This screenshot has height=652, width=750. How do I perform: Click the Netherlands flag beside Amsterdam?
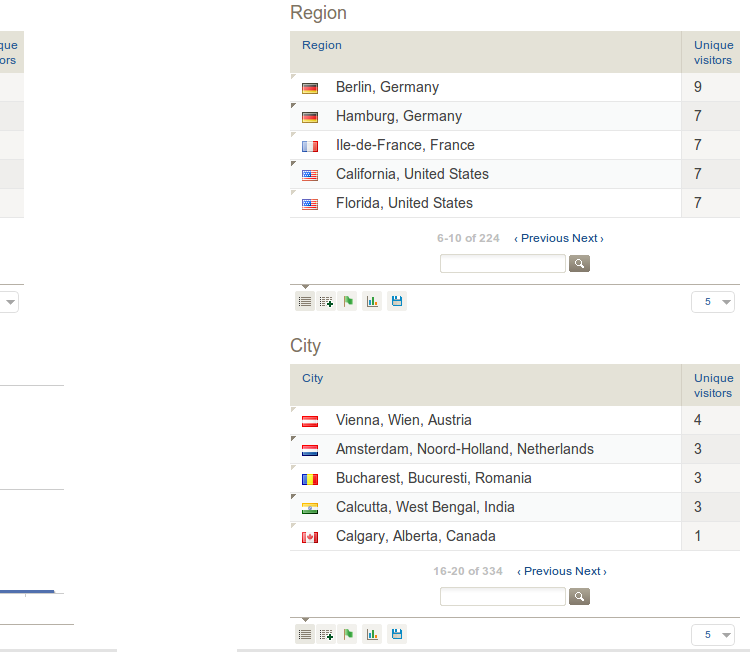310,450
